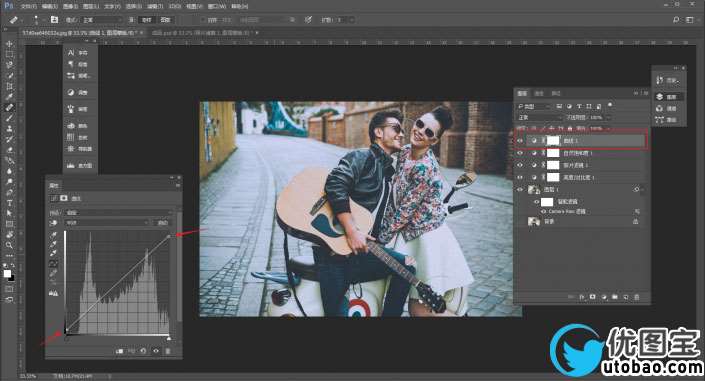The height and width of the screenshot is (381, 705).
Task: Click the white input slider under the curve
Action: (169, 338)
